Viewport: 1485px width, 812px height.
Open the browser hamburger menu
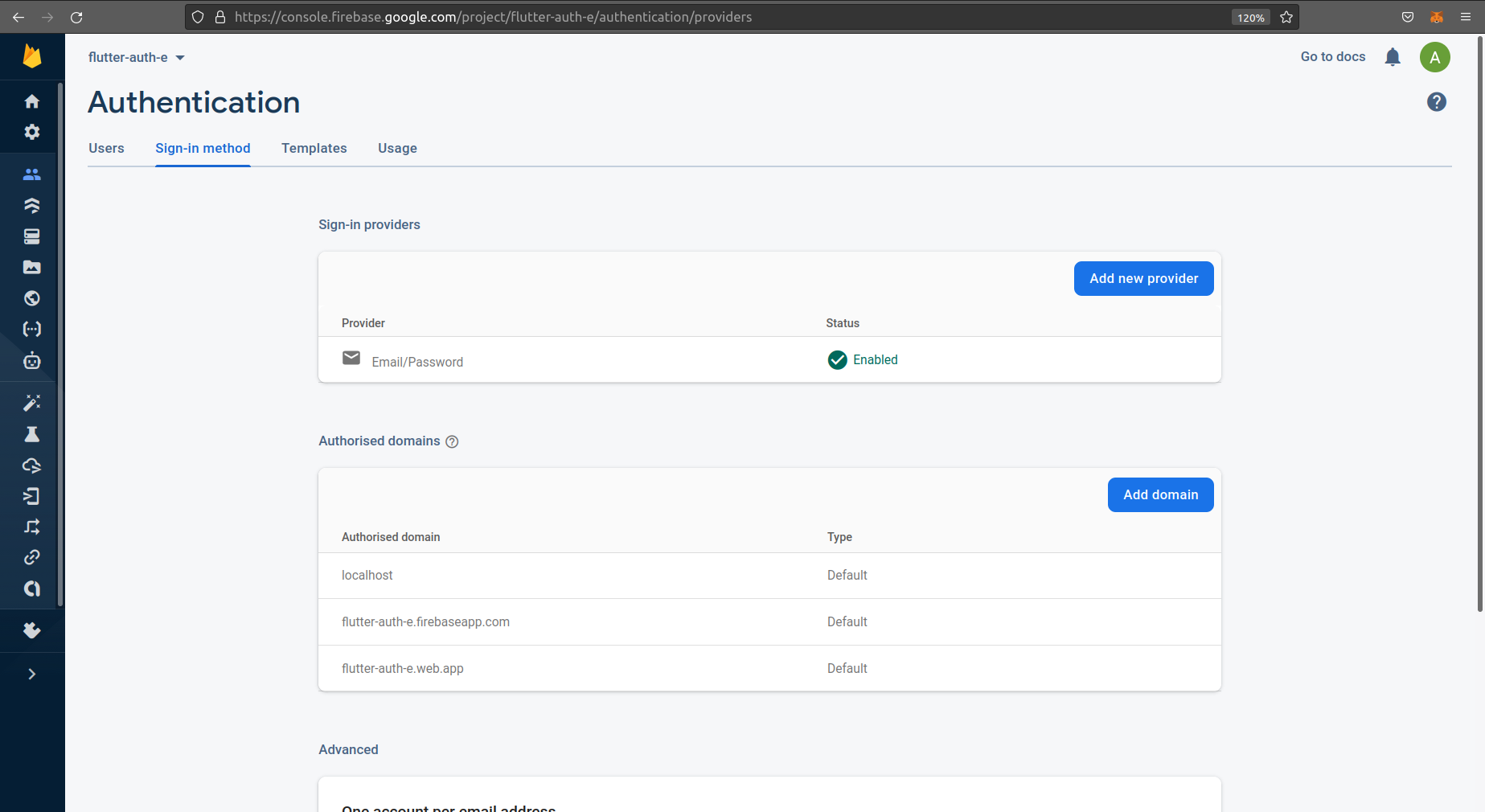(1466, 17)
